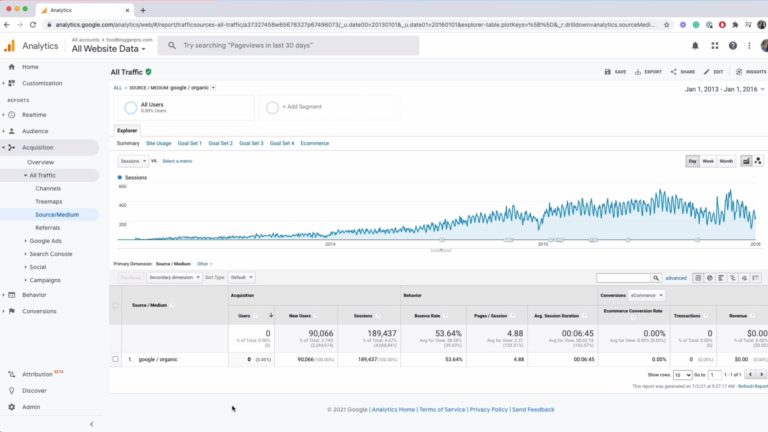
Task: Open the Privacy Policy footer link
Action: click(488, 409)
